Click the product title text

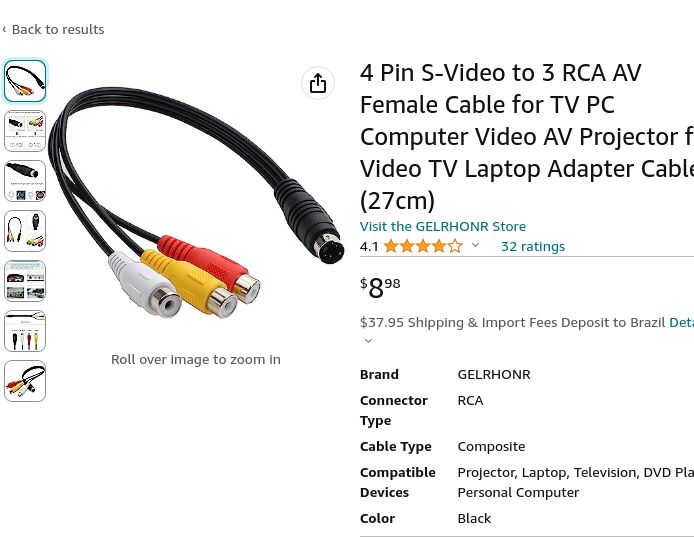coord(527,137)
